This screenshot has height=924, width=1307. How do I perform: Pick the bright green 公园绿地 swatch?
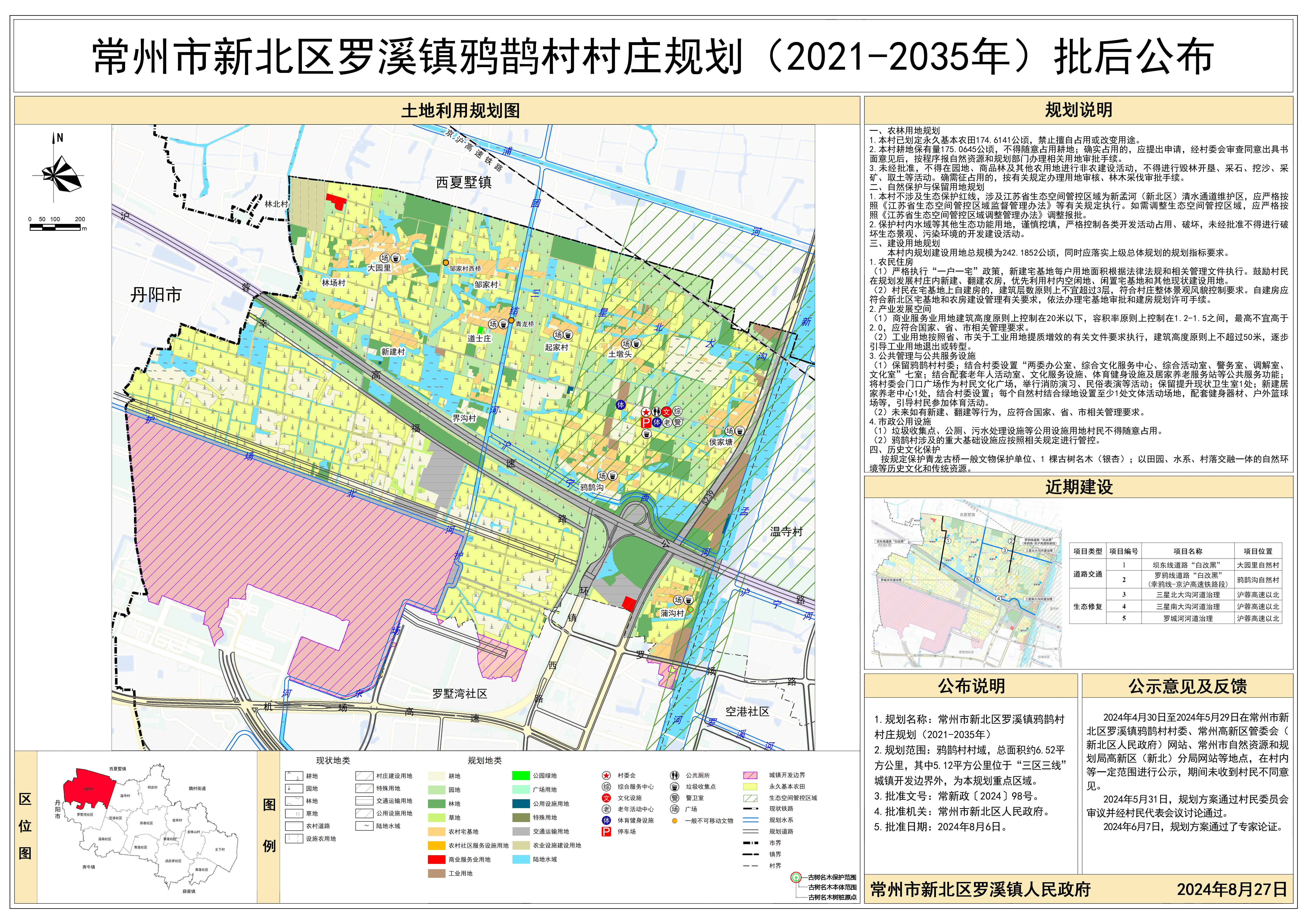tap(521, 776)
